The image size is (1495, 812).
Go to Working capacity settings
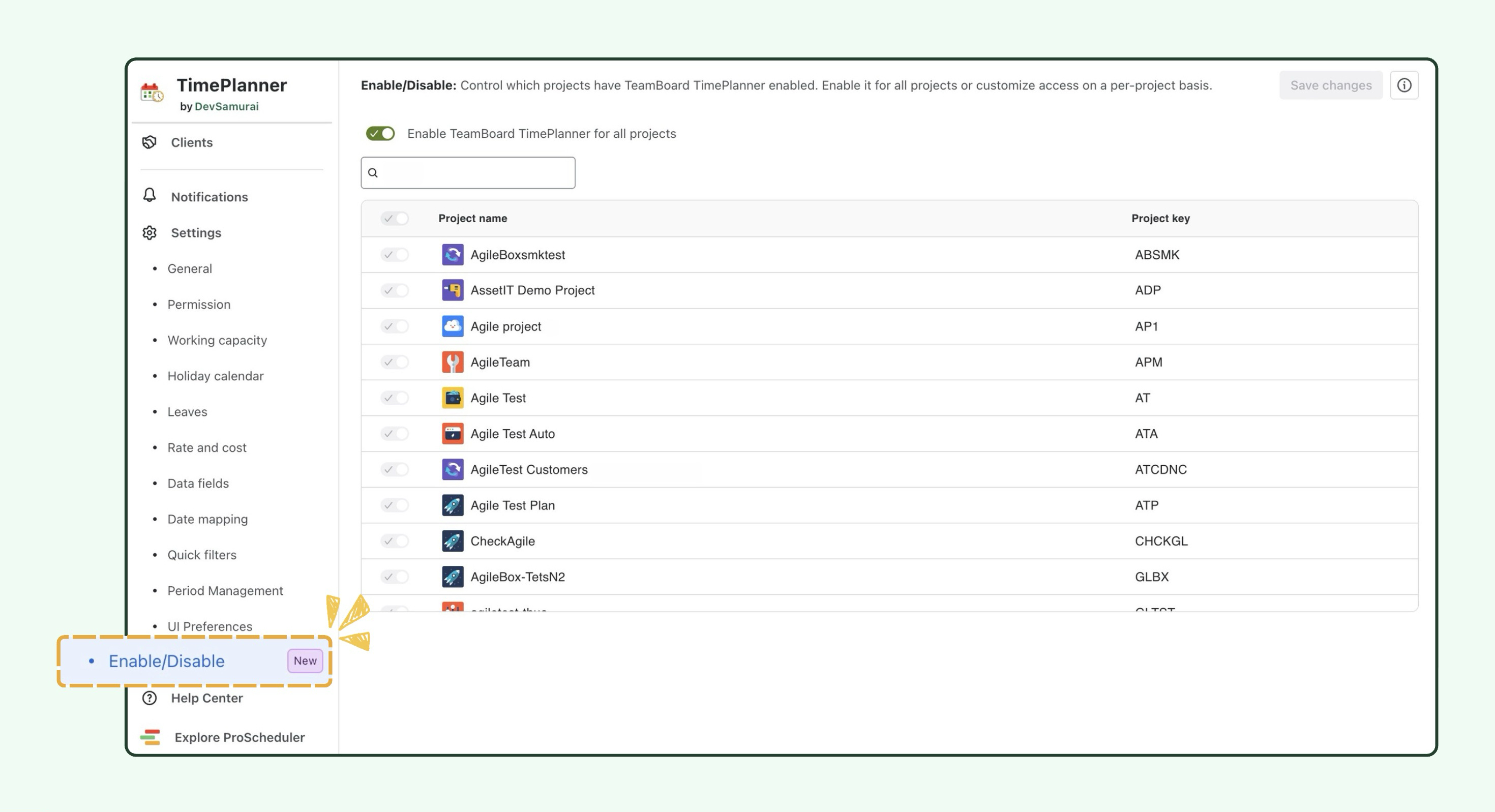coord(218,341)
